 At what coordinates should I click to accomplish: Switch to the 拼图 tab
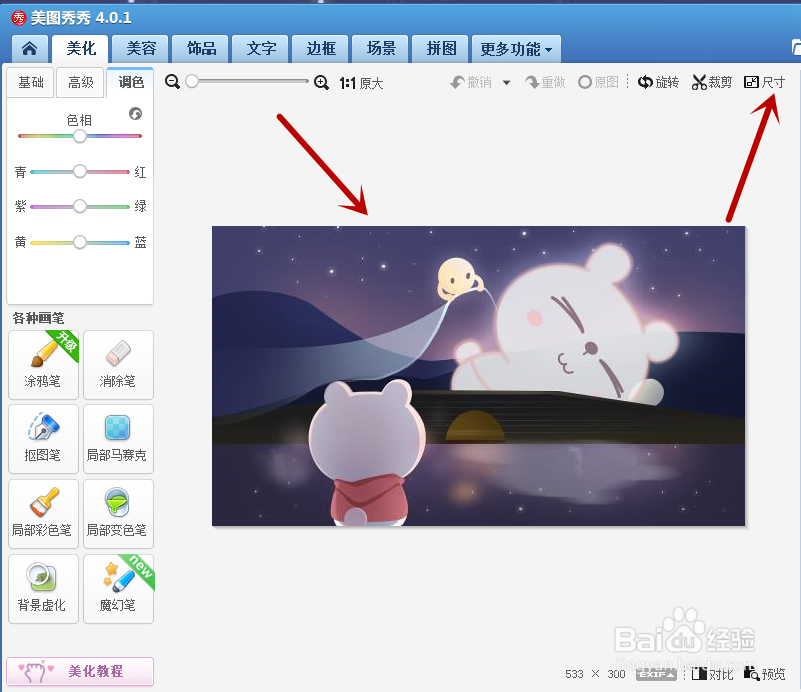440,49
